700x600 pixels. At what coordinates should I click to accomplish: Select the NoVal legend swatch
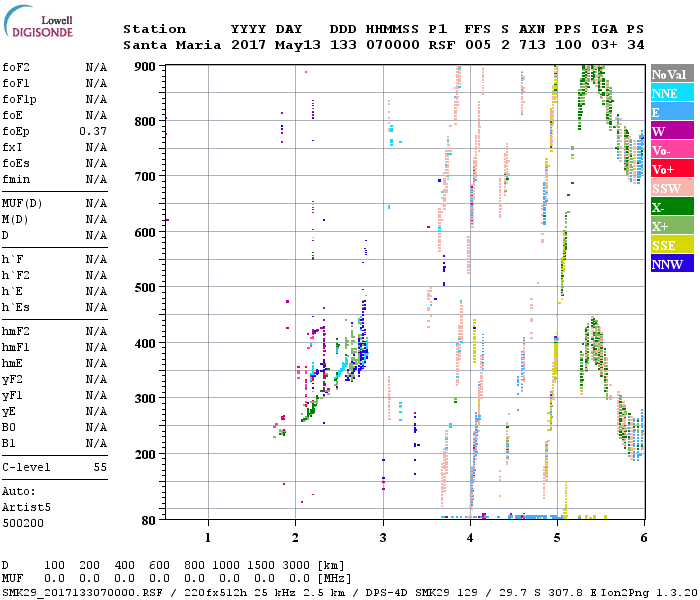(x=672, y=73)
